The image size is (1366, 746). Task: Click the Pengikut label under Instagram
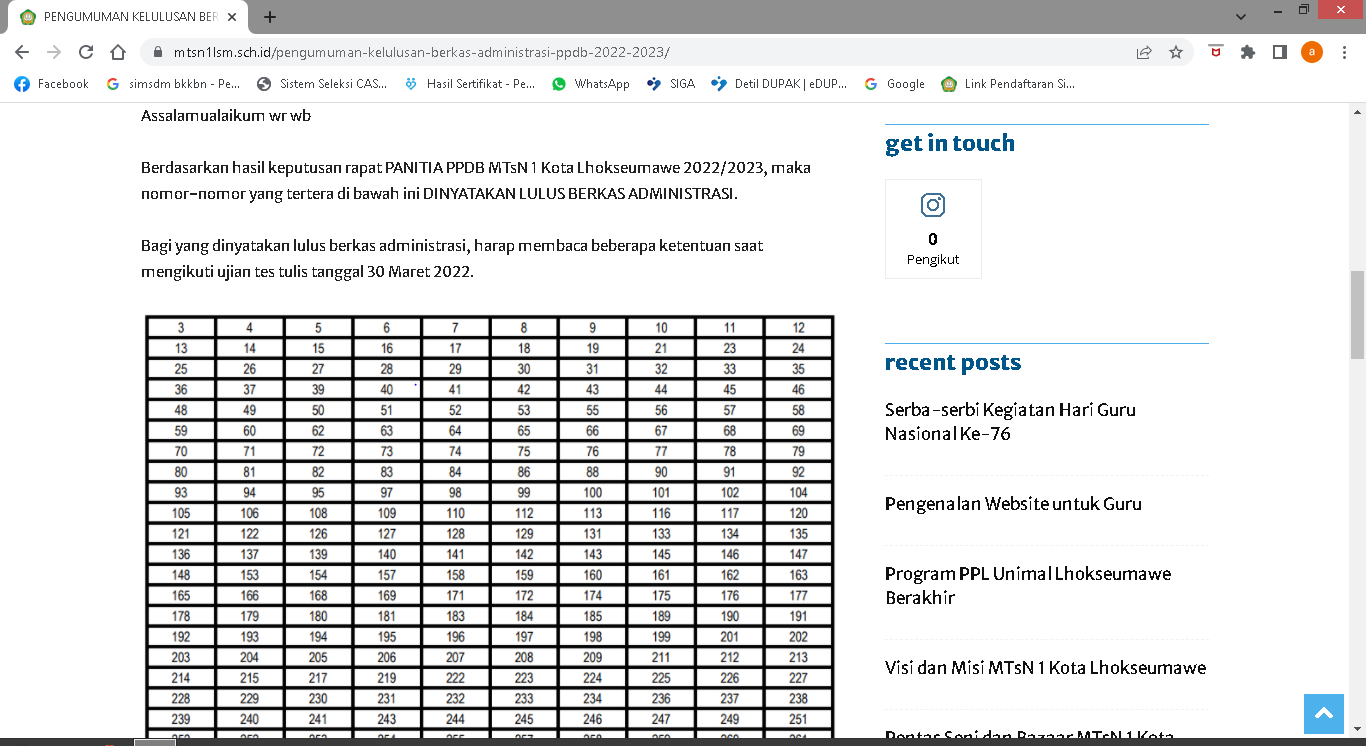933,259
